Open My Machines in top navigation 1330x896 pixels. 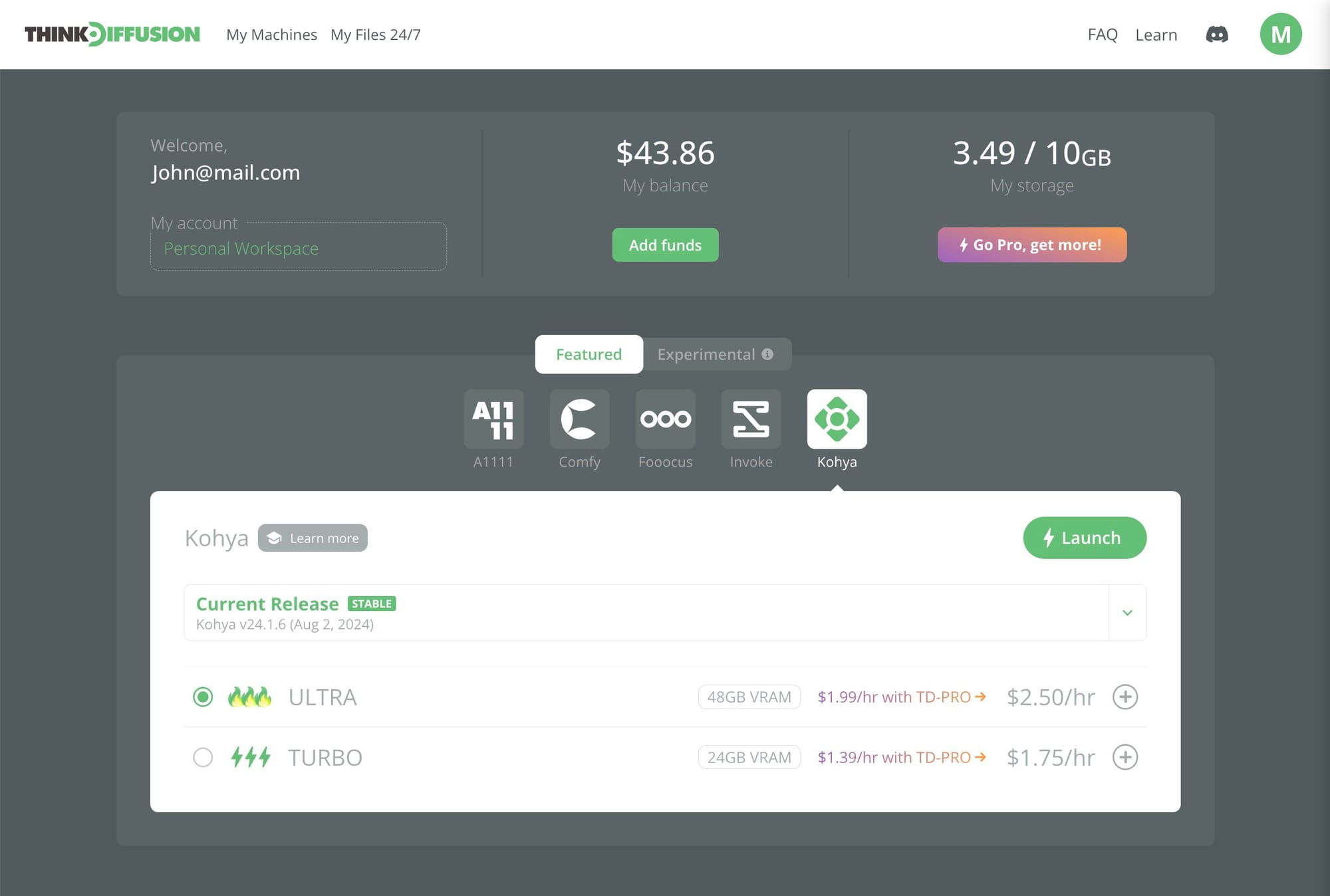(271, 35)
